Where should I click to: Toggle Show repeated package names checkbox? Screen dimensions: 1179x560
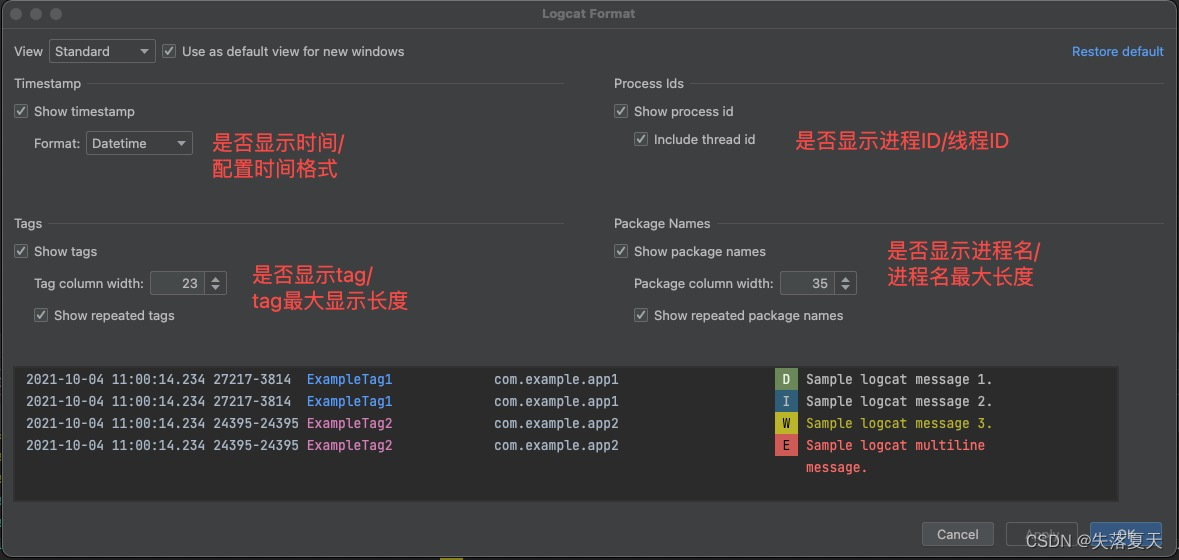click(641, 315)
